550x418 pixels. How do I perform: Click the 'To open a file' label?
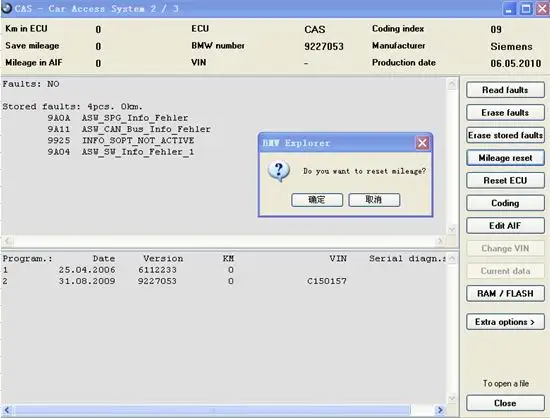tap(506, 383)
